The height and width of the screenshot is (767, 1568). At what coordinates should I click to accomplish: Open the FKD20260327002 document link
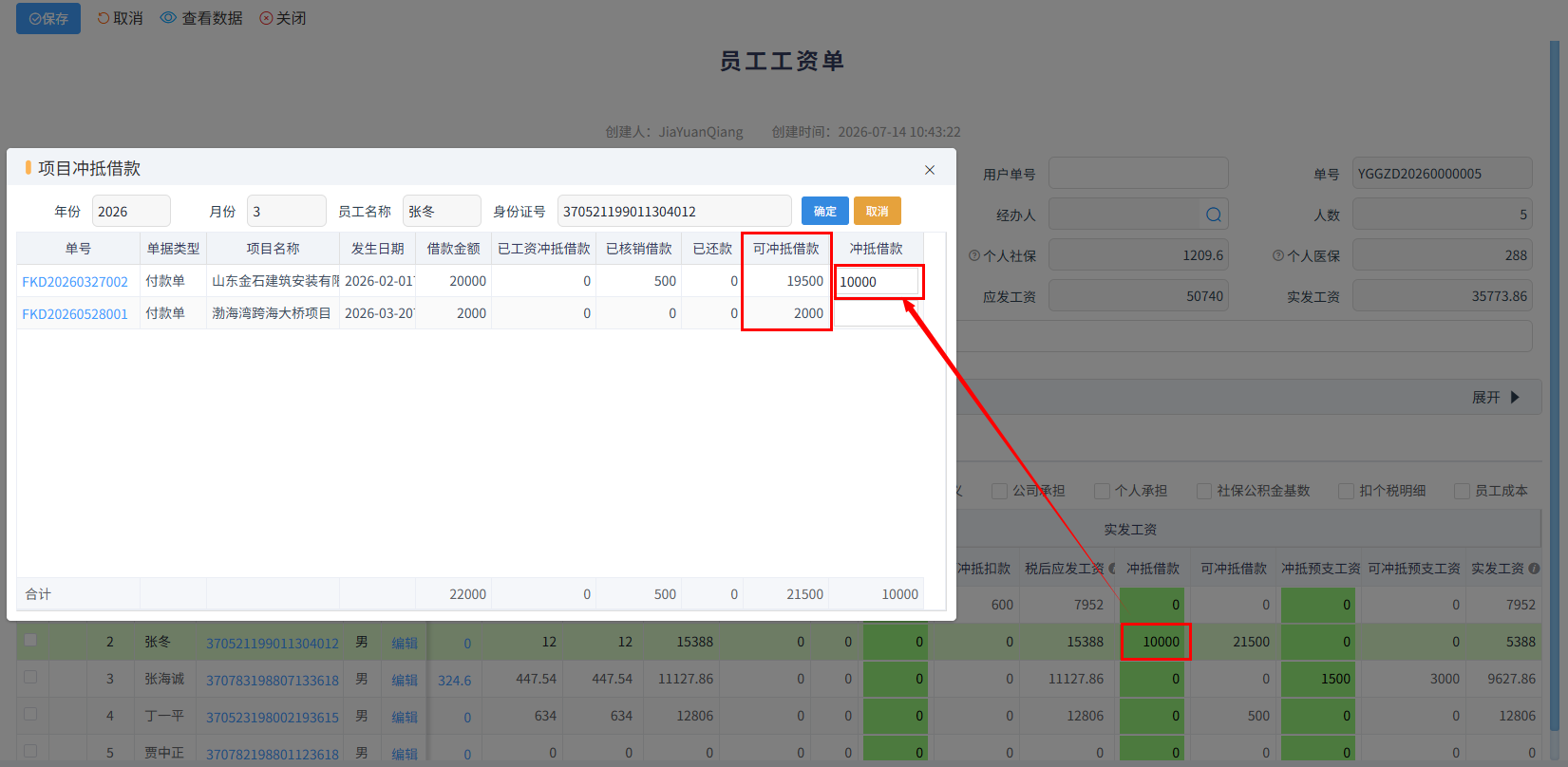tap(75, 282)
